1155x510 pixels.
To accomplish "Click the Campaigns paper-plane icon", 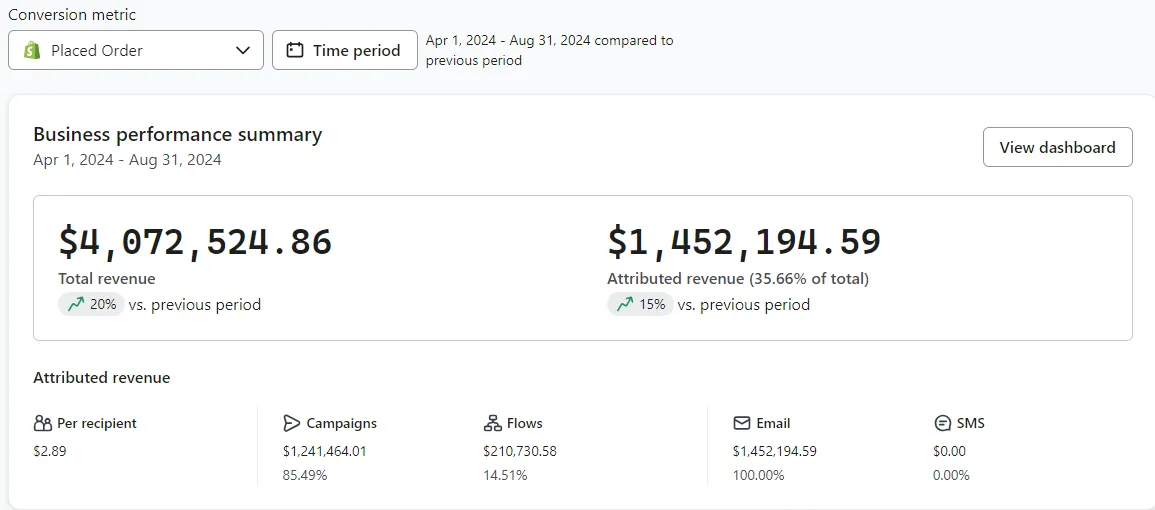I will (292, 423).
